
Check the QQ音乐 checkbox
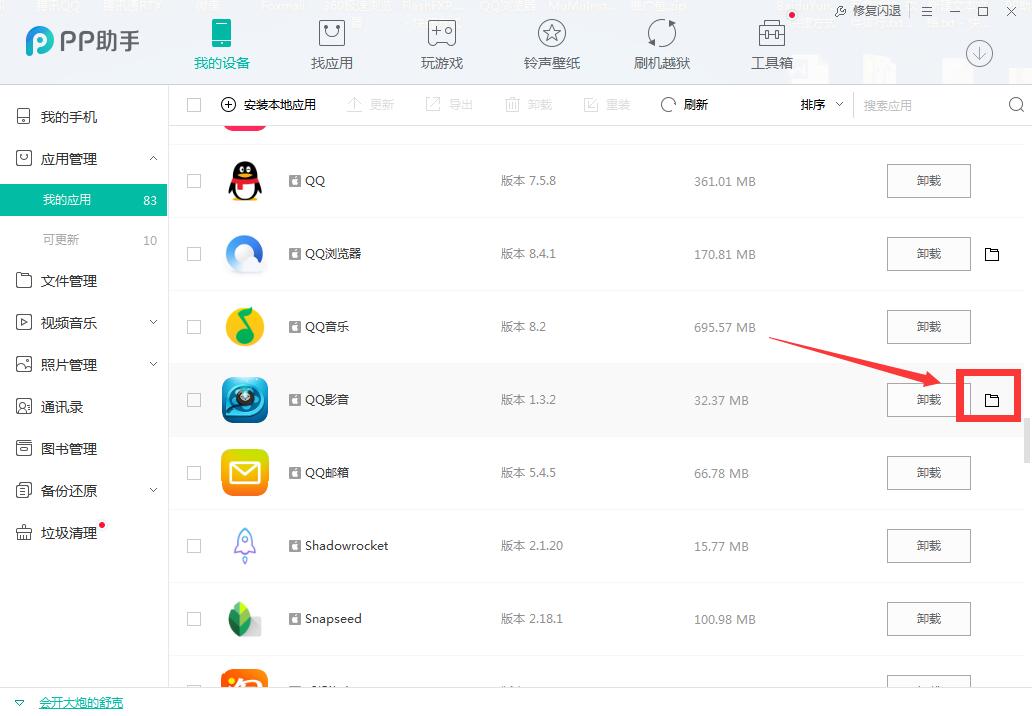point(194,327)
